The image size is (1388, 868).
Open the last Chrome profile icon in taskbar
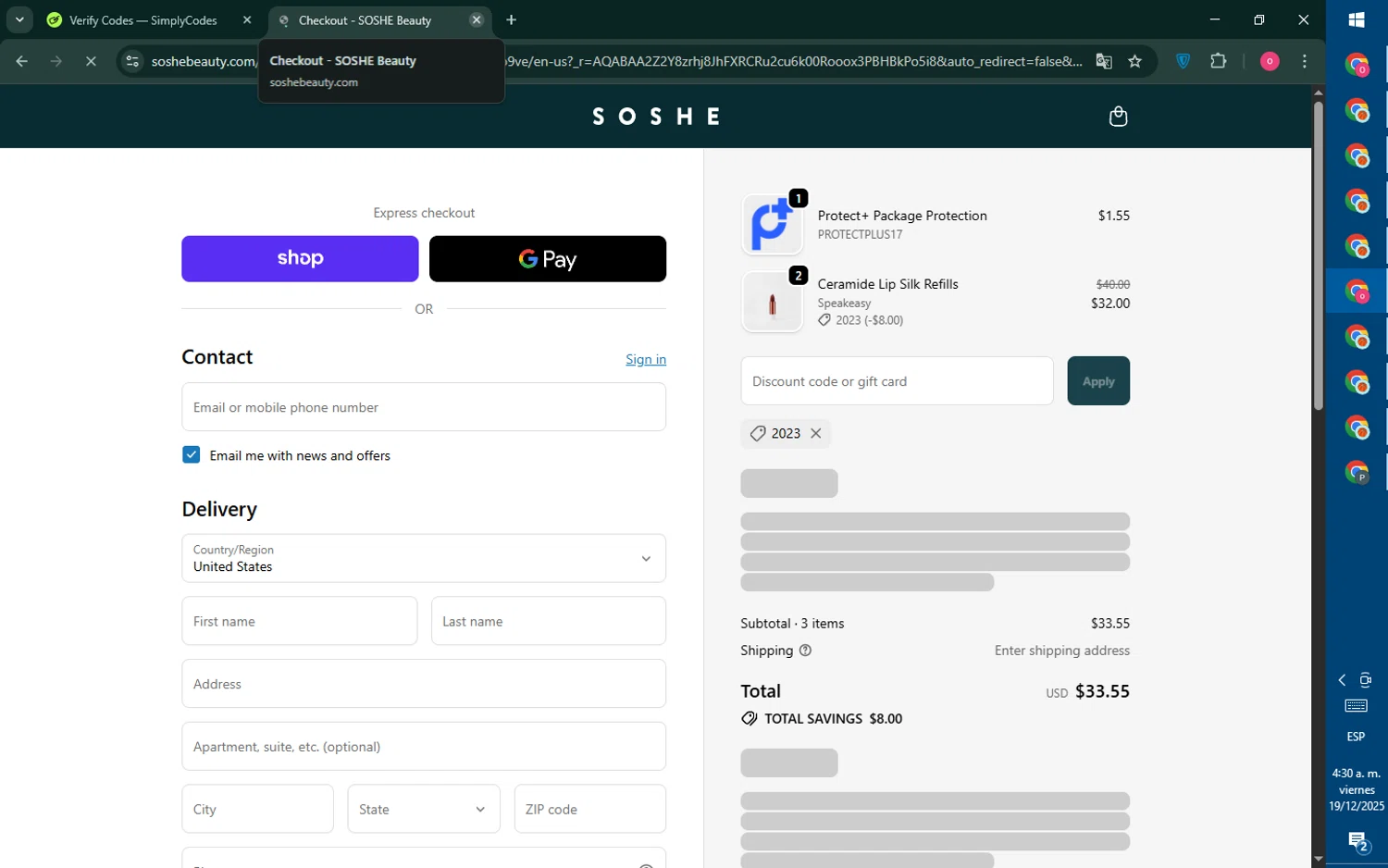[1357, 473]
